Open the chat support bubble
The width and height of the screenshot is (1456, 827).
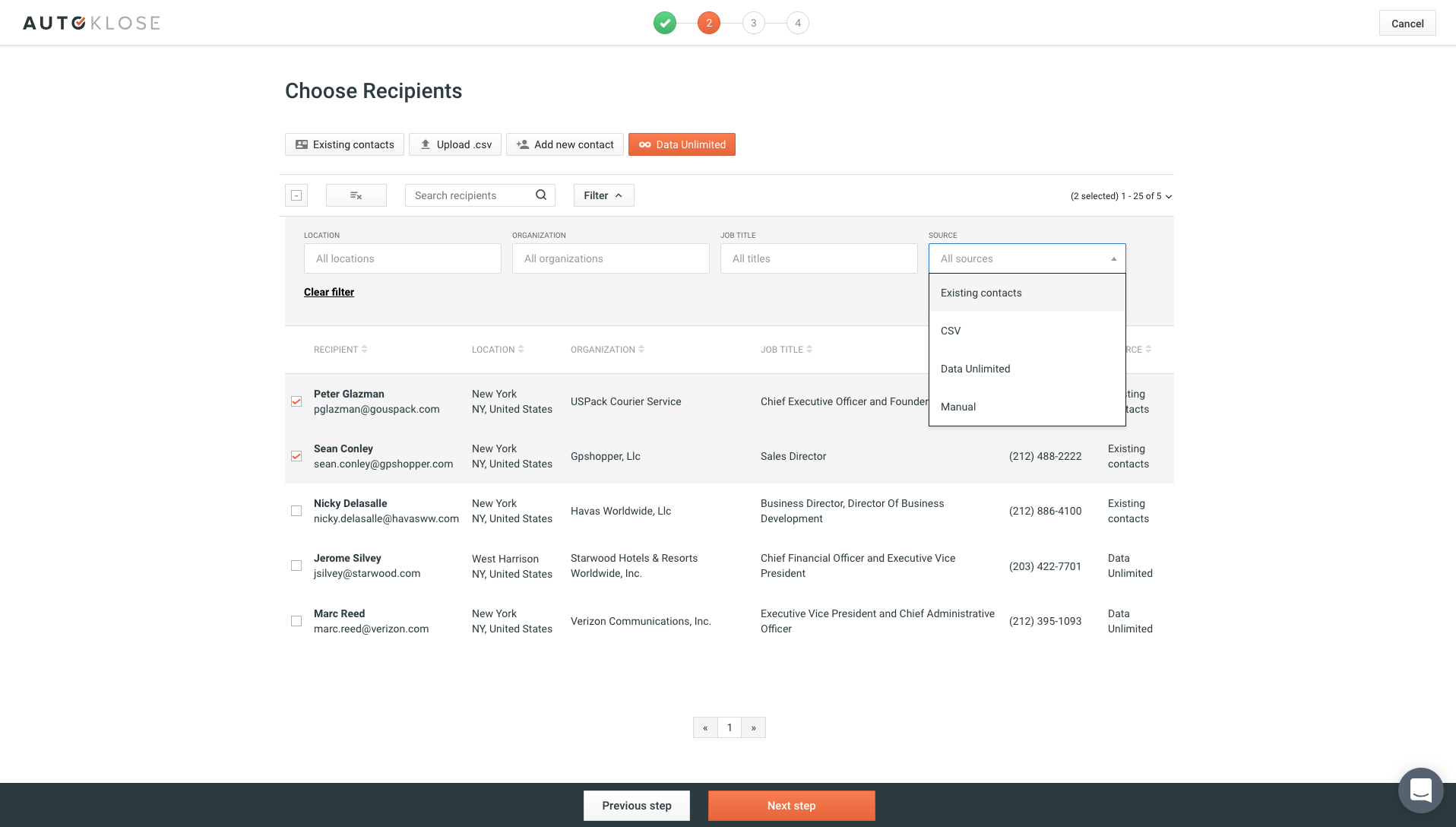[1420, 791]
